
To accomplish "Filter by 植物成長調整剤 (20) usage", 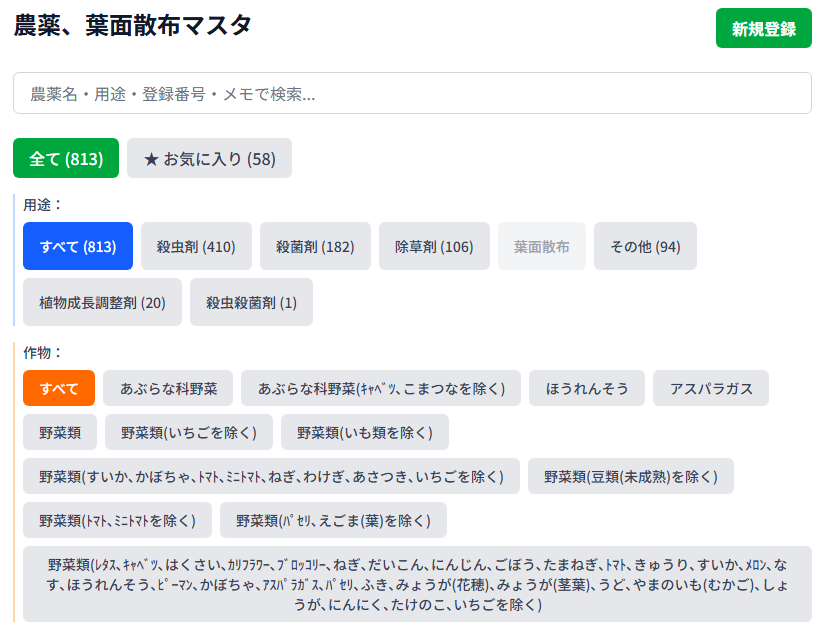I will coord(102,302).
